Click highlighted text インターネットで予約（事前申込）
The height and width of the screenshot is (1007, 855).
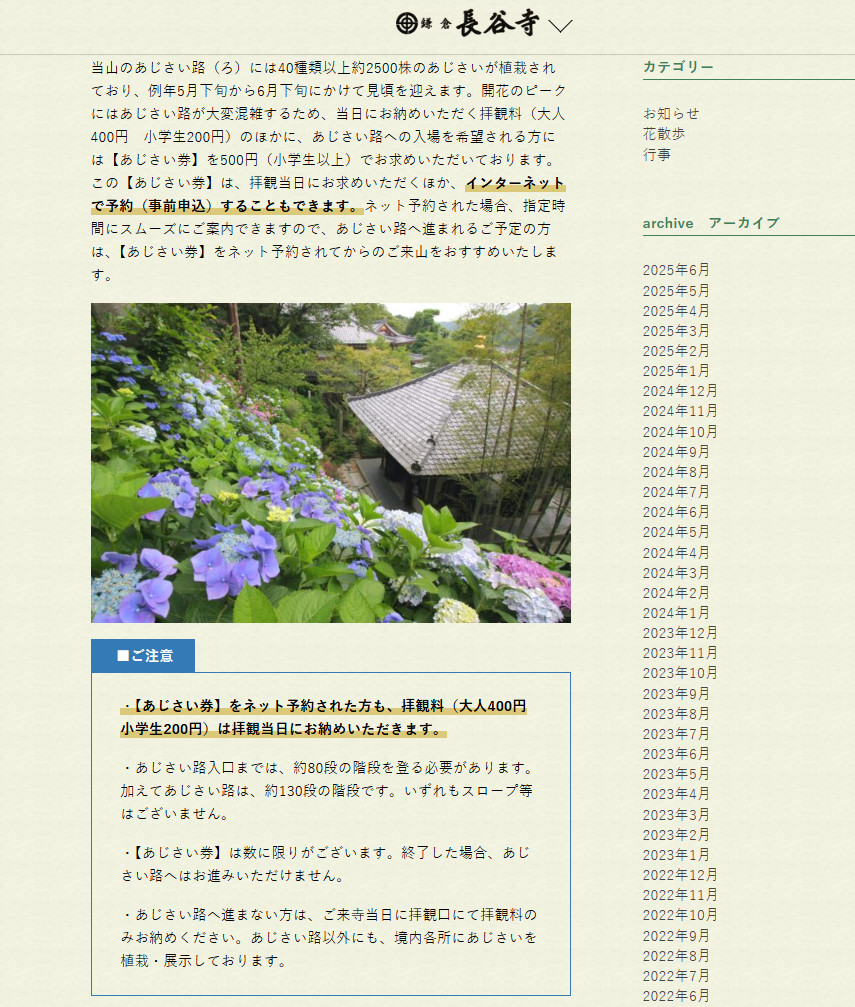[x=328, y=195]
